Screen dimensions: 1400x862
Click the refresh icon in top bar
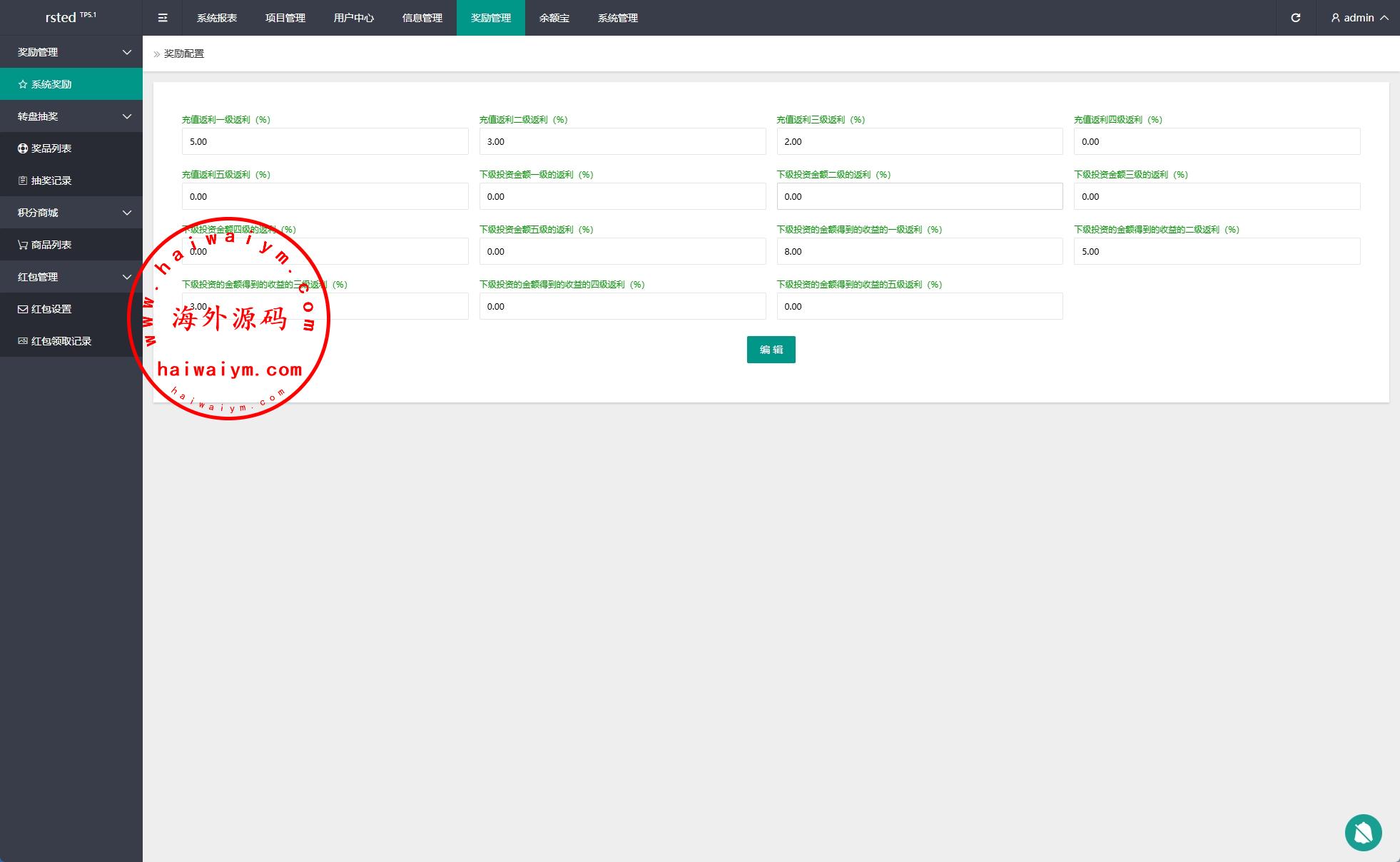click(x=1295, y=18)
